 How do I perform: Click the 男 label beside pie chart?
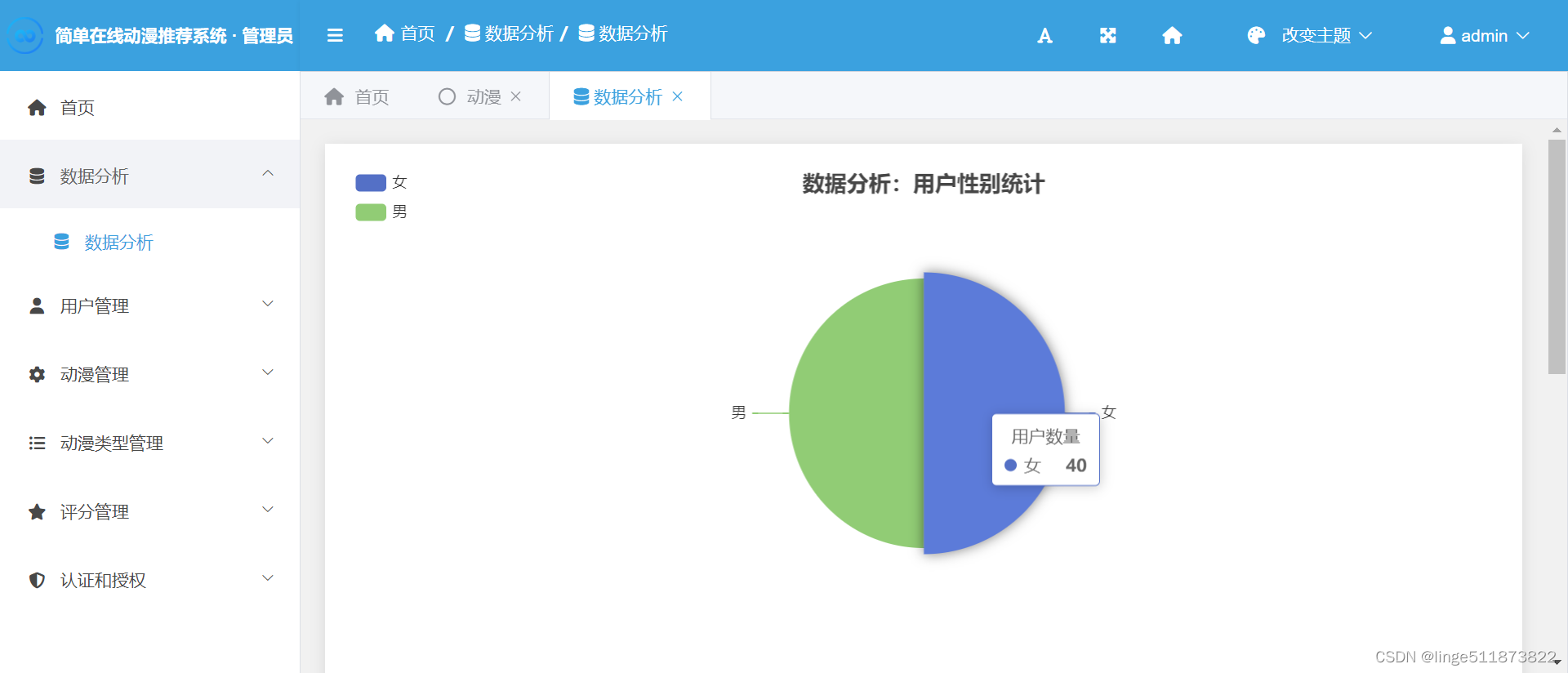[738, 412]
